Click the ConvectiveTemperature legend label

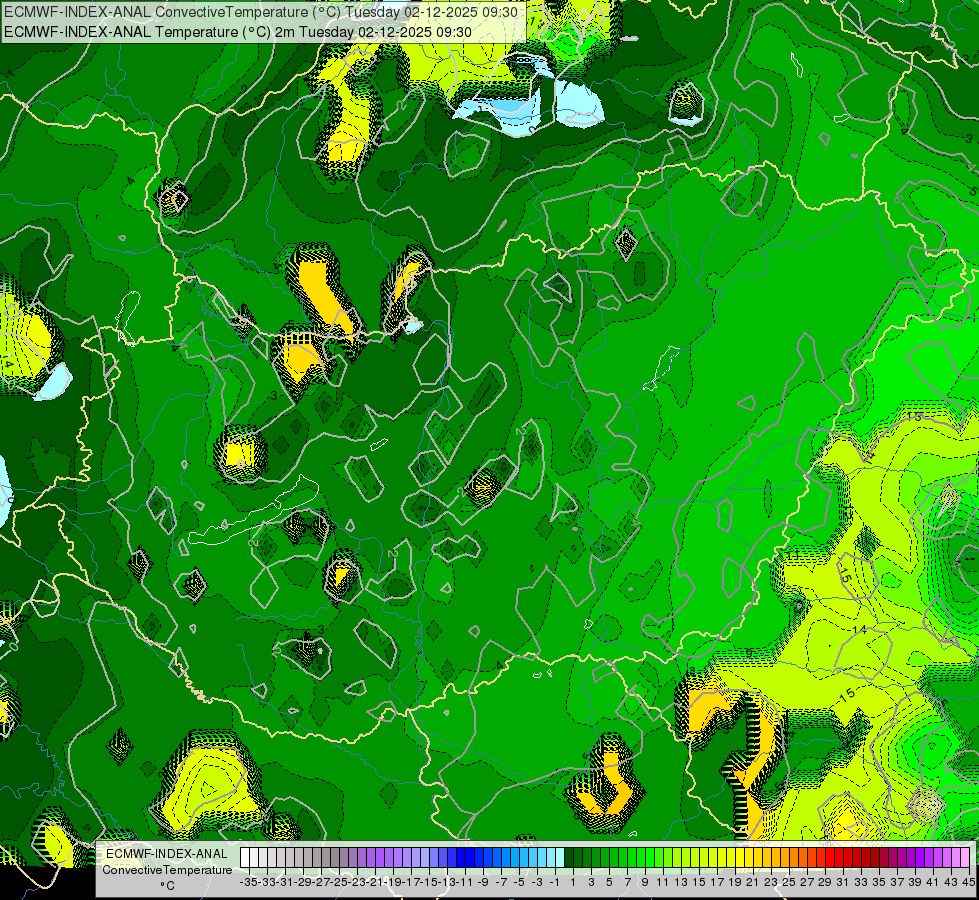click(167, 869)
